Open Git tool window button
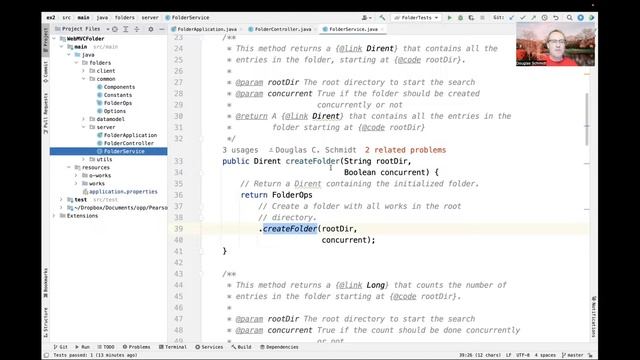Image resolution: width=640 pixels, height=360 pixels. point(61,347)
